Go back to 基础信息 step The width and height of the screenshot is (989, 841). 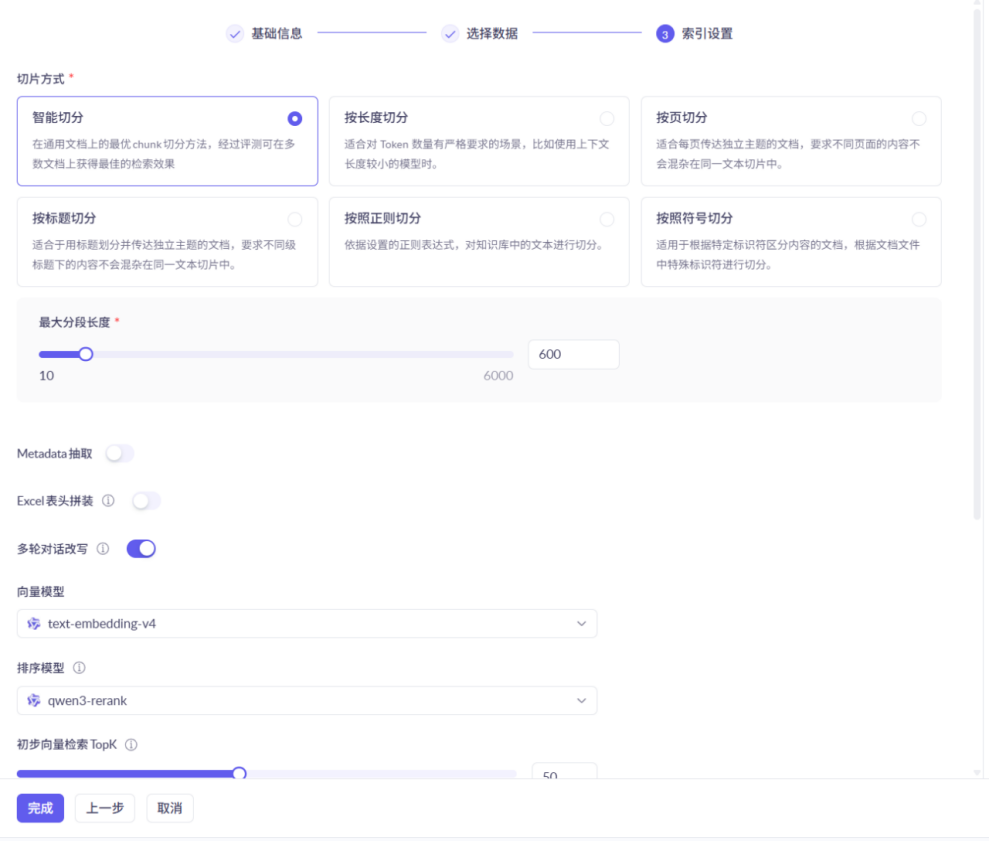tap(277, 33)
